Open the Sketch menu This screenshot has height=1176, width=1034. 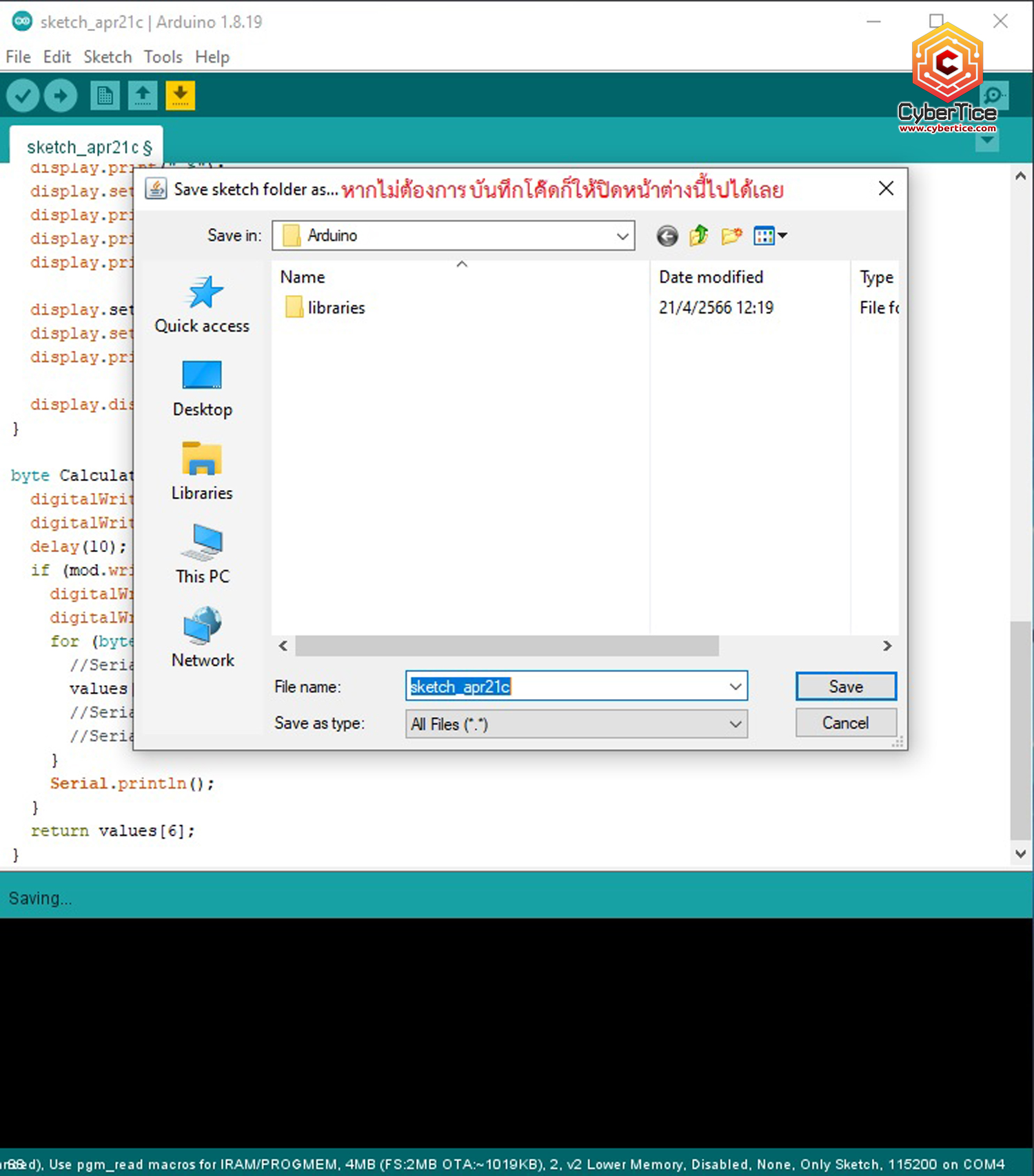108,57
